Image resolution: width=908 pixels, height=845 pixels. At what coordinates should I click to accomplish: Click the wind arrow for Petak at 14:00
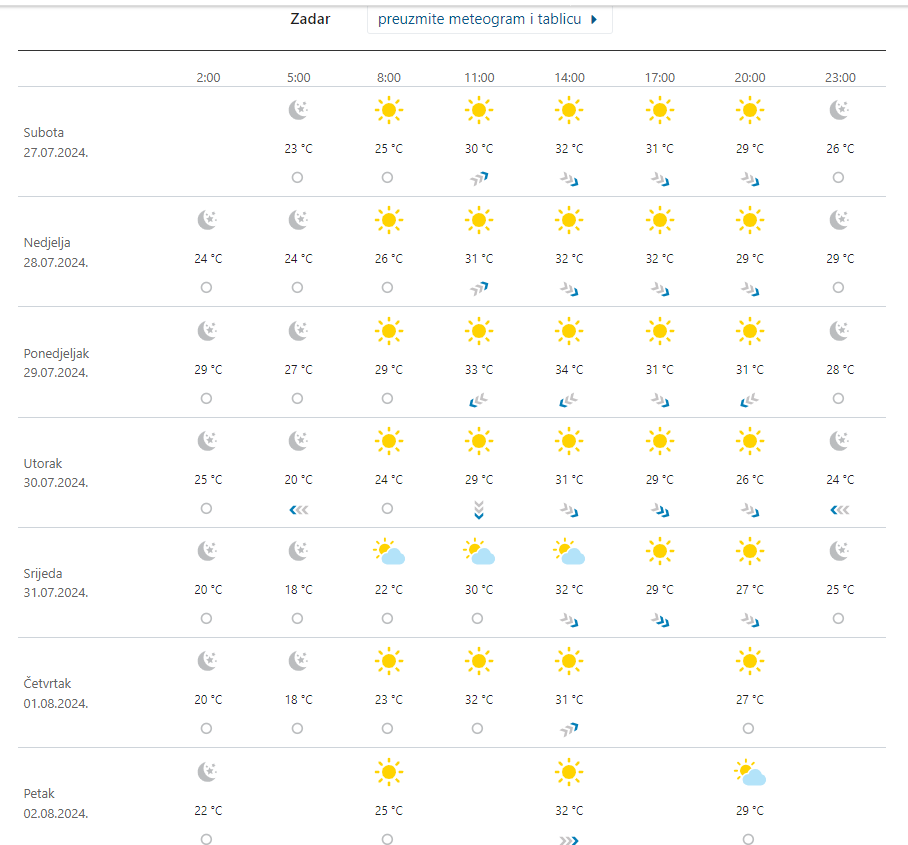[x=569, y=840]
